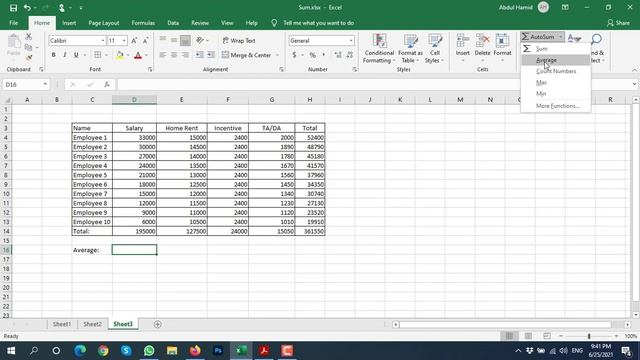Open Chrome from the taskbar

(103, 351)
